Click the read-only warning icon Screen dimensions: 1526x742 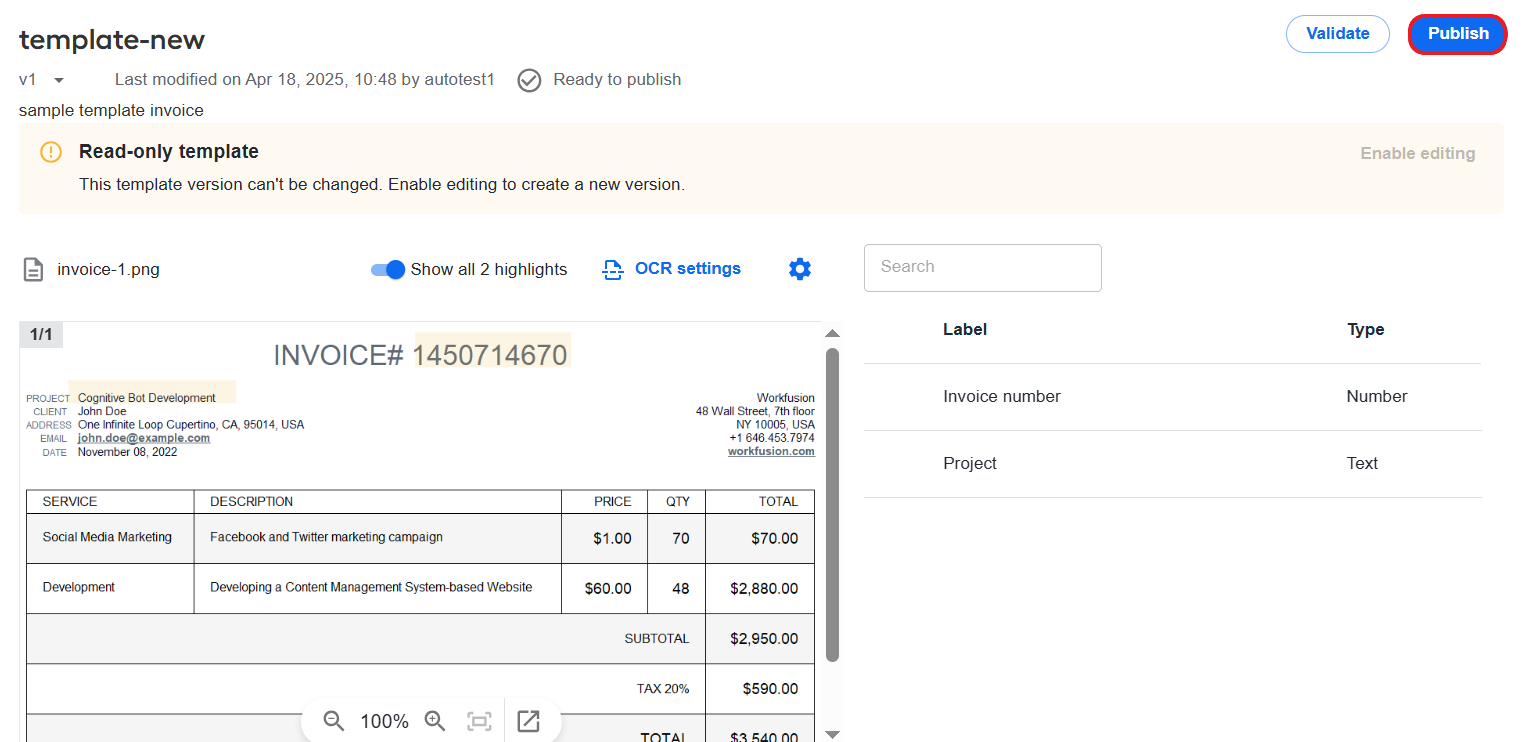pyautogui.click(x=51, y=152)
